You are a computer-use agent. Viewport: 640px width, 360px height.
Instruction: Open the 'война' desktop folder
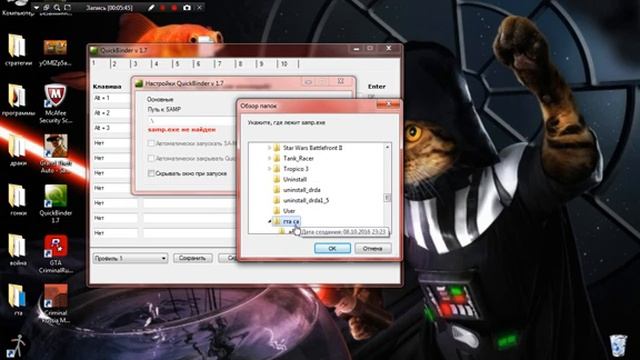[18, 250]
